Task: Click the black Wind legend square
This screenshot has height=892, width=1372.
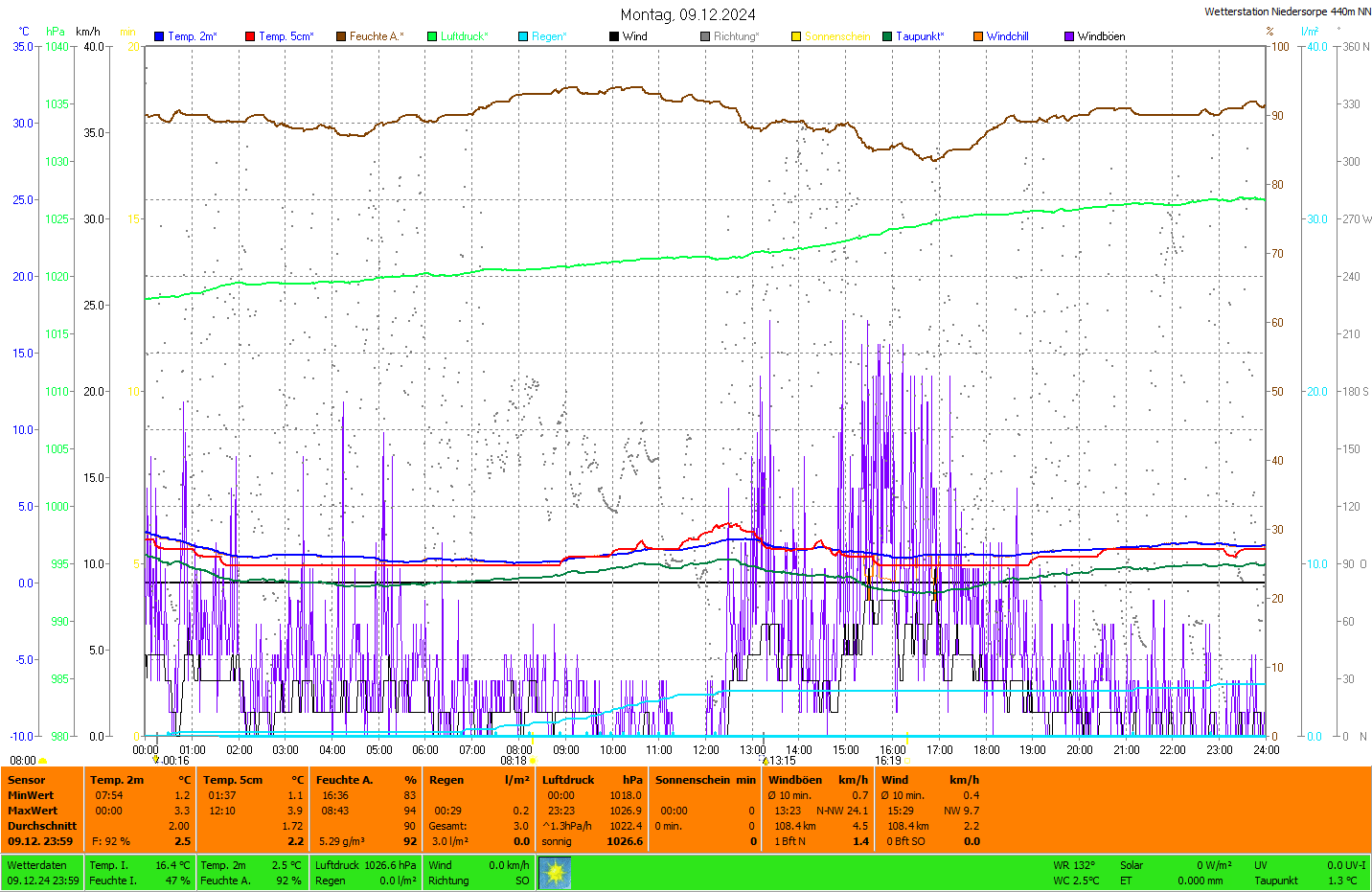Action: (614, 36)
